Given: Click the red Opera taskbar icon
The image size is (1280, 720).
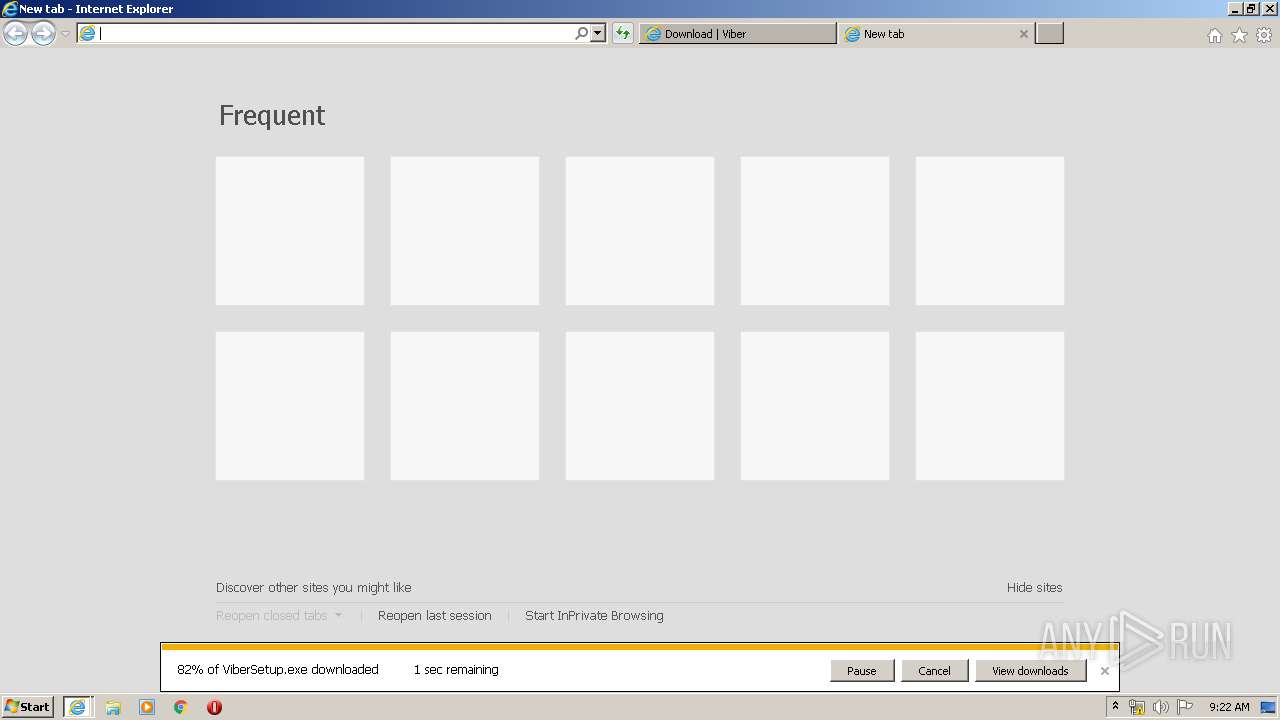Looking at the screenshot, I should point(214,707).
